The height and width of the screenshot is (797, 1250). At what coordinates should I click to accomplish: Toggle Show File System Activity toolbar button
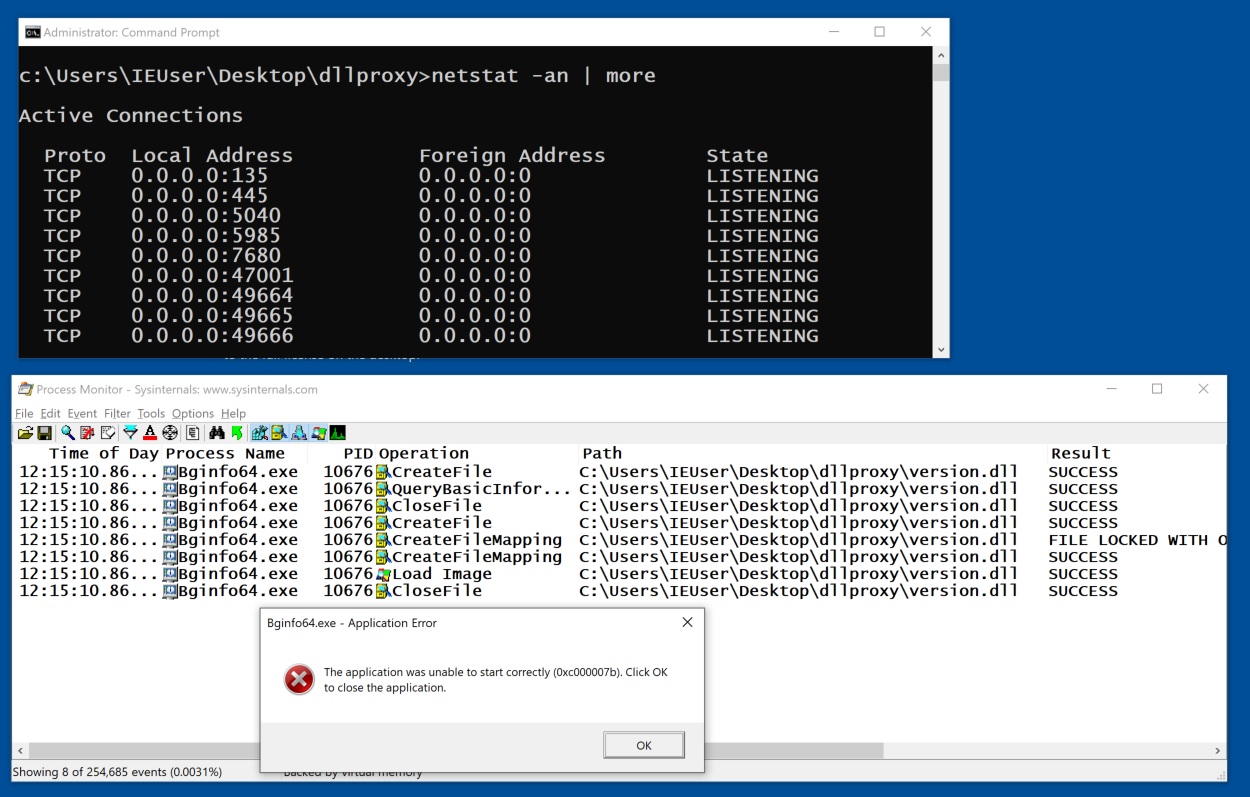click(x=279, y=433)
